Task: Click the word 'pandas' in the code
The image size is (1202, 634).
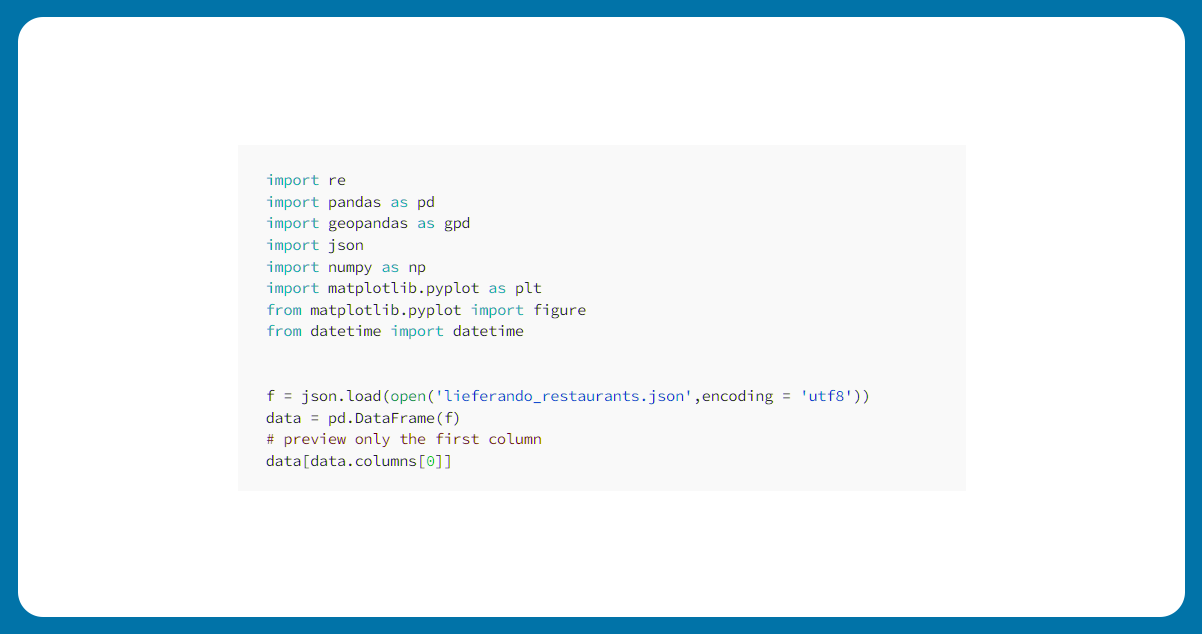Action: 354,202
